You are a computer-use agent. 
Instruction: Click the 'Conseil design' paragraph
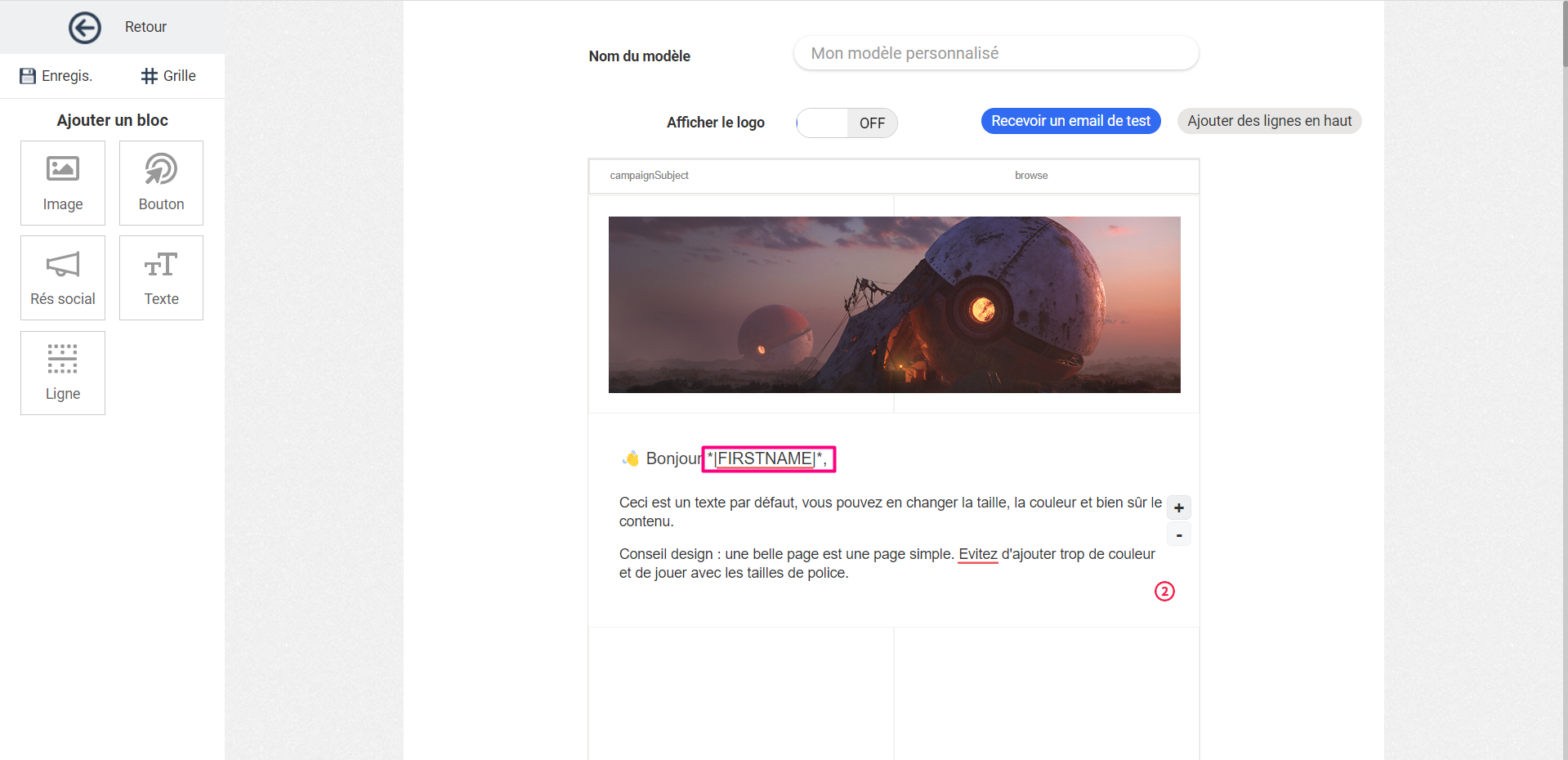click(887, 563)
